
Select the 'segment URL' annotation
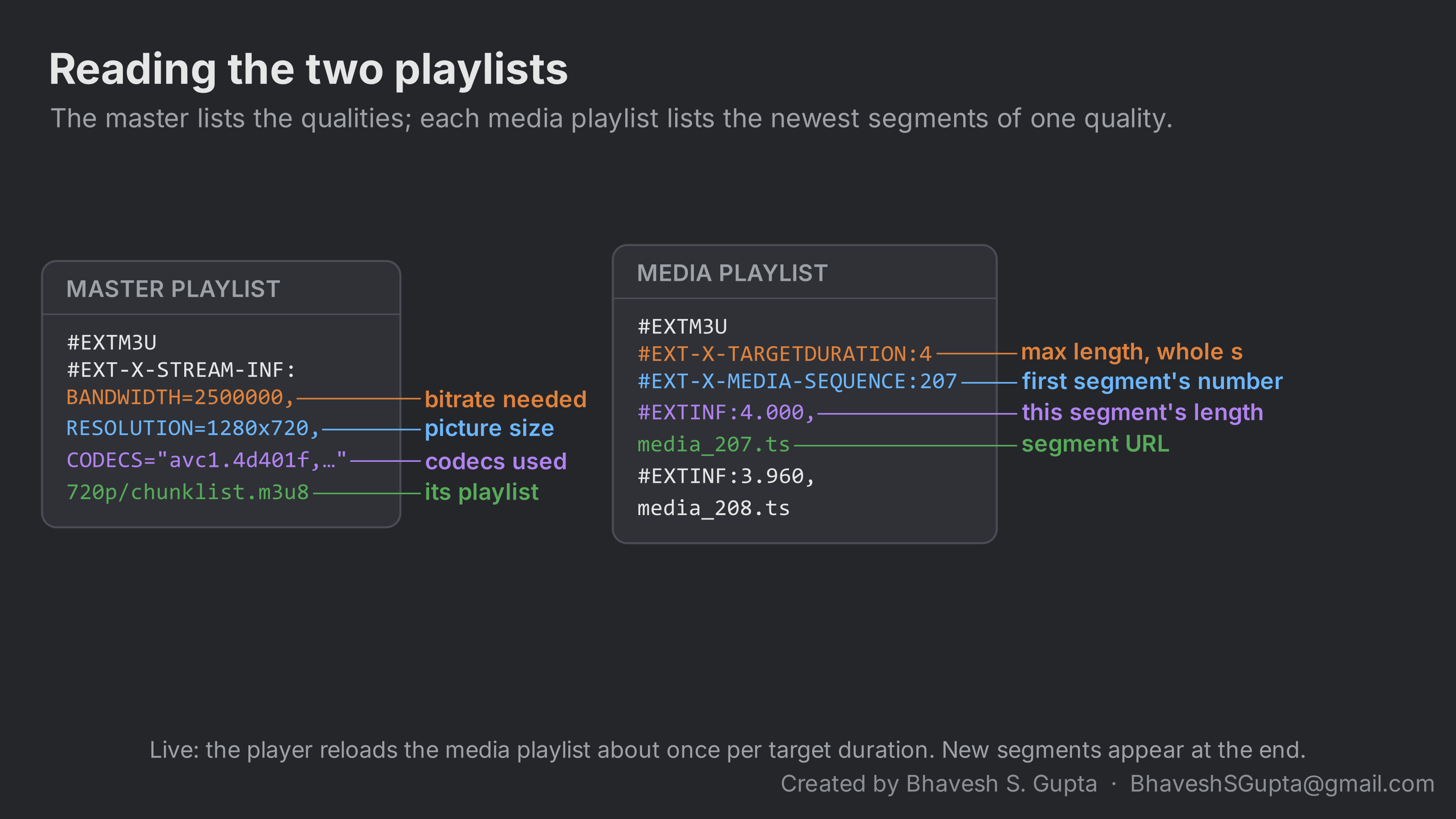pyautogui.click(x=1095, y=444)
